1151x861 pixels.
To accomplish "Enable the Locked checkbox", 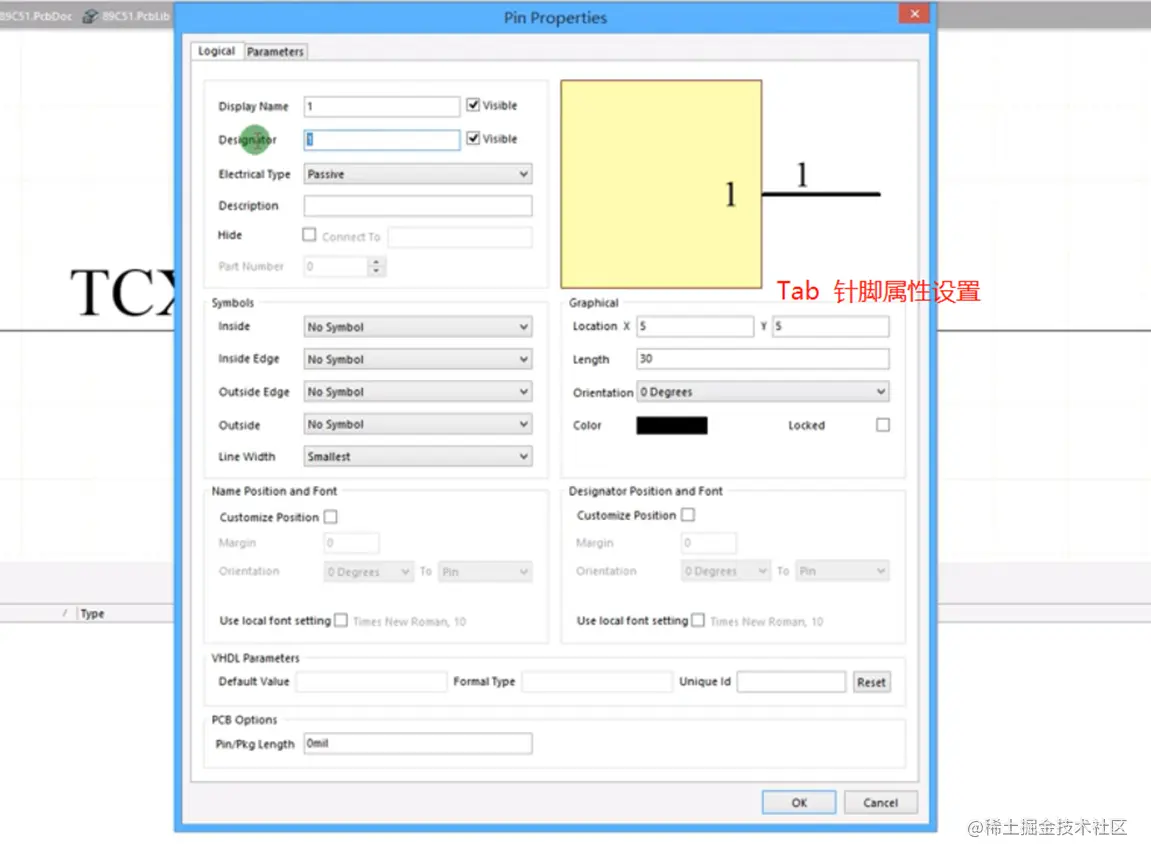I will pos(883,425).
